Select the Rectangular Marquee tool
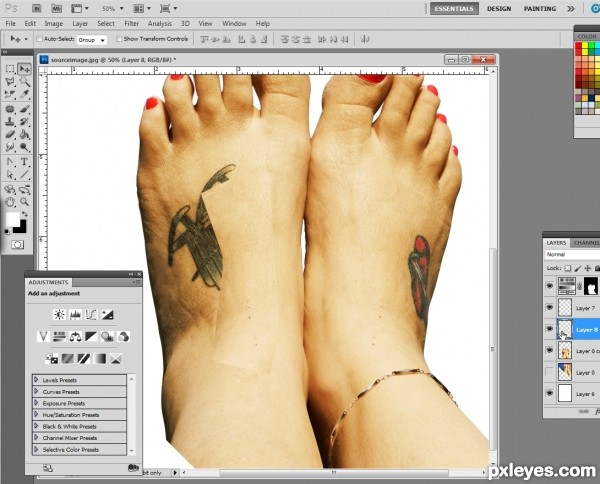The height and width of the screenshot is (484, 600). click(x=10, y=69)
